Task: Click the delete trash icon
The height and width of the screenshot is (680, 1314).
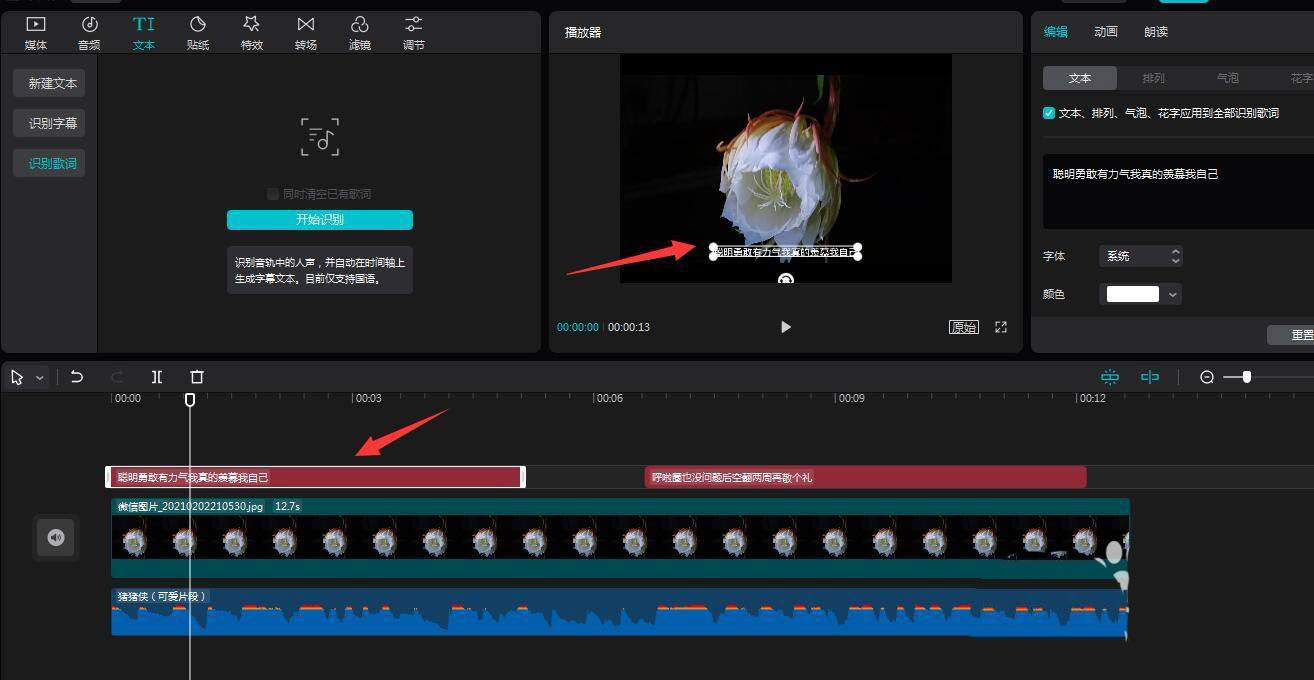Action: pyautogui.click(x=197, y=377)
